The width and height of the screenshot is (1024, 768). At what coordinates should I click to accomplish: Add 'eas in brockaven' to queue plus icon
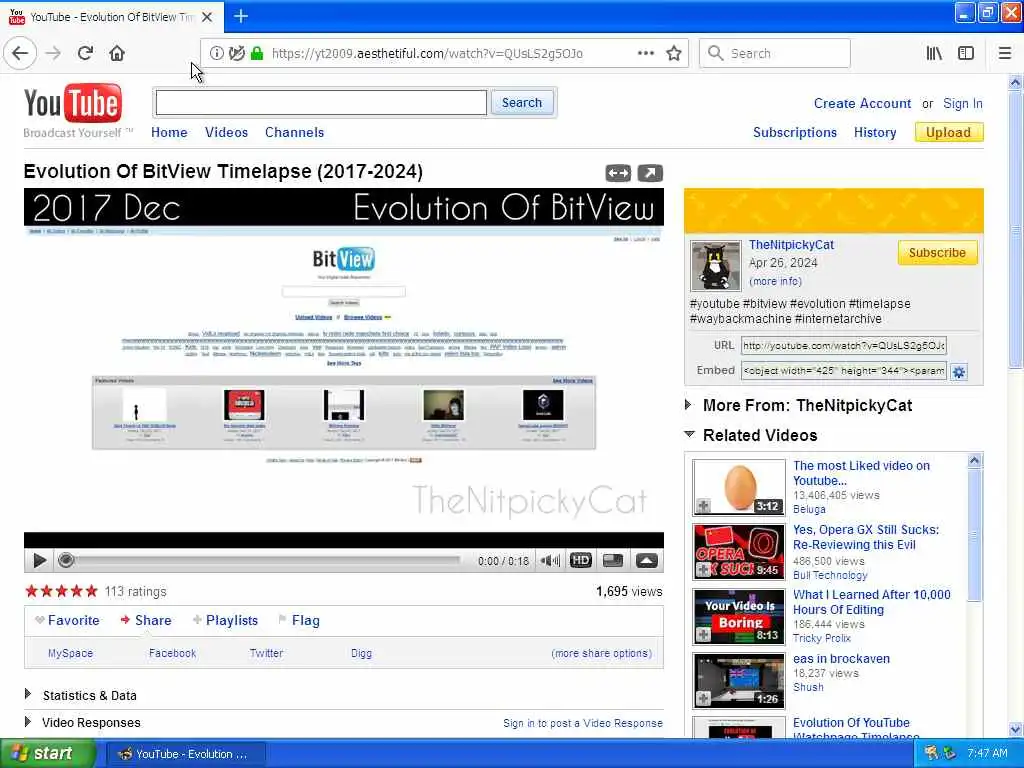coord(703,698)
